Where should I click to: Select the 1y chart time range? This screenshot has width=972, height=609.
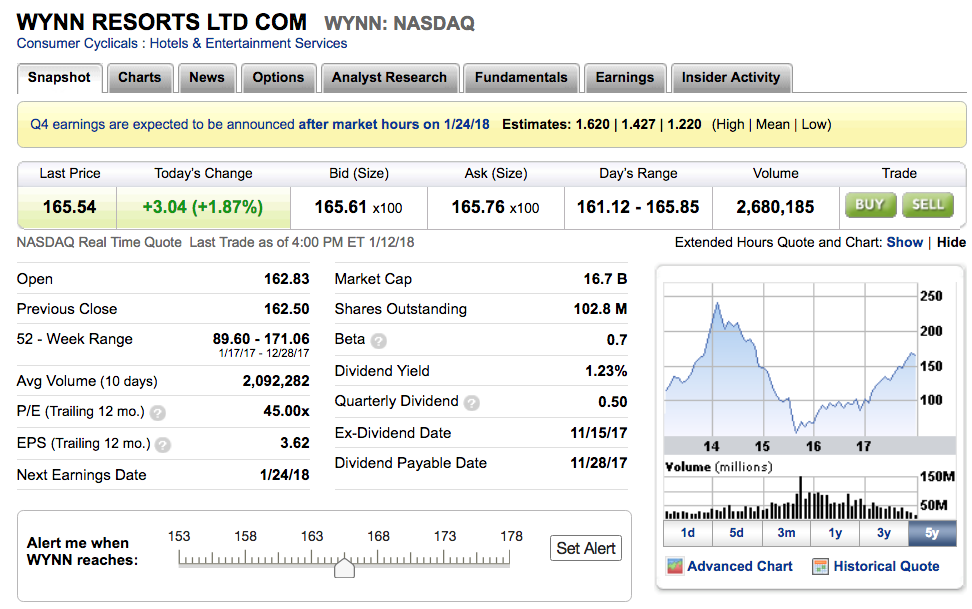click(x=835, y=533)
